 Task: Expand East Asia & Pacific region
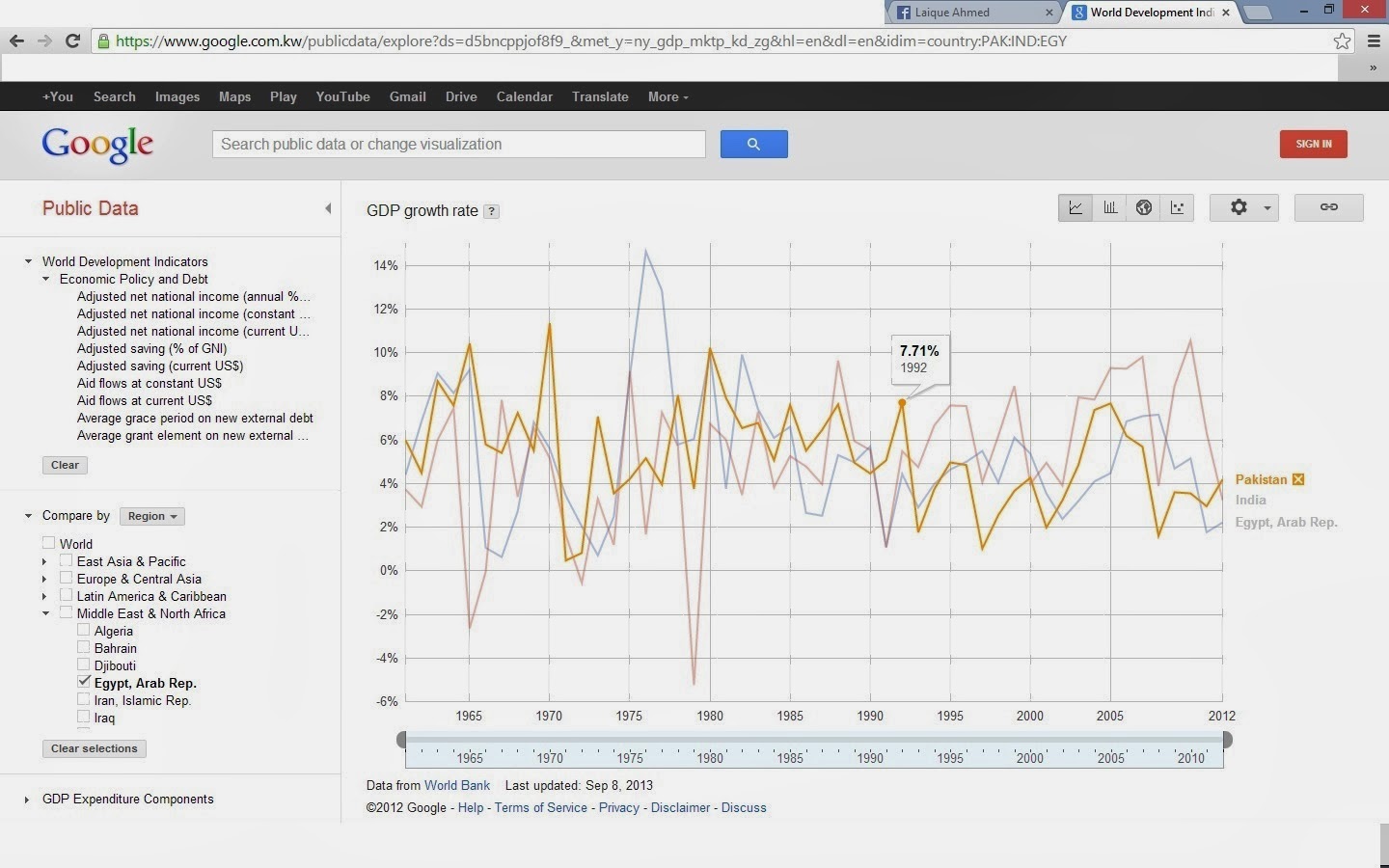45,561
